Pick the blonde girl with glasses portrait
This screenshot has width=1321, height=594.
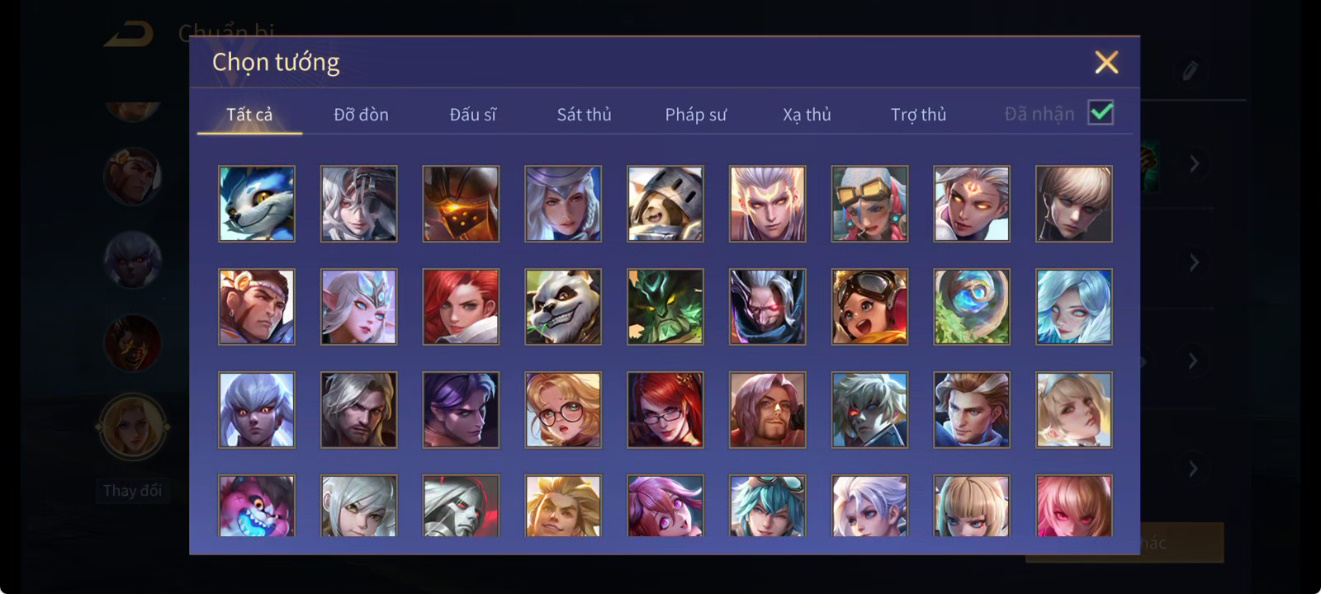click(563, 410)
